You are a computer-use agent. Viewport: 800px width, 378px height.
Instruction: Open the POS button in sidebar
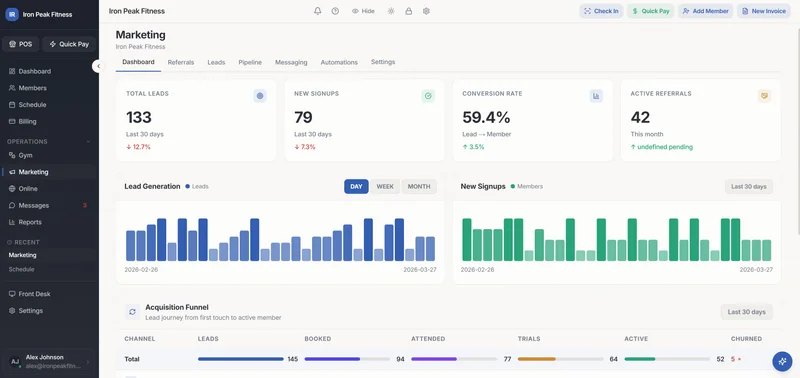pyautogui.click(x=21, y=44)
